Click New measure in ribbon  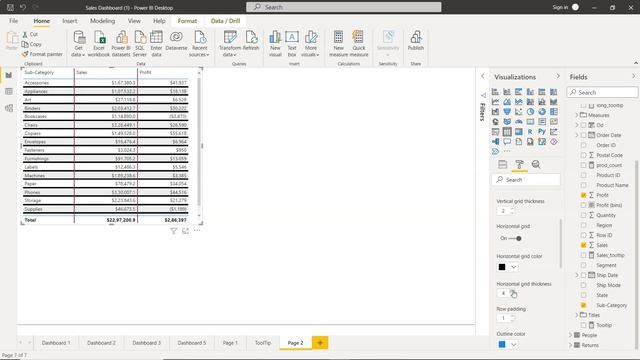338,44
